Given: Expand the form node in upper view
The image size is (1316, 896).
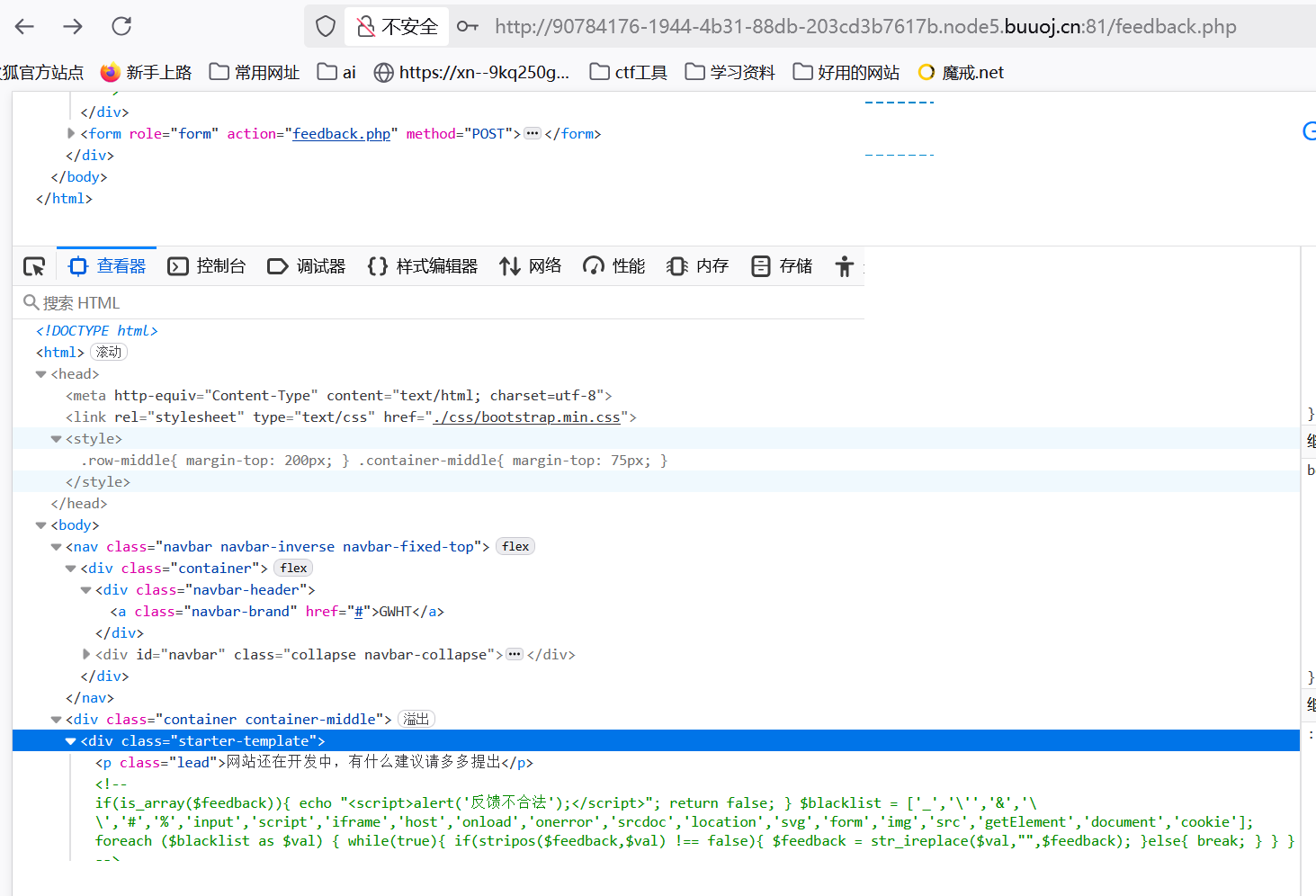Looking at the screenshot, I should click(71, 133).
